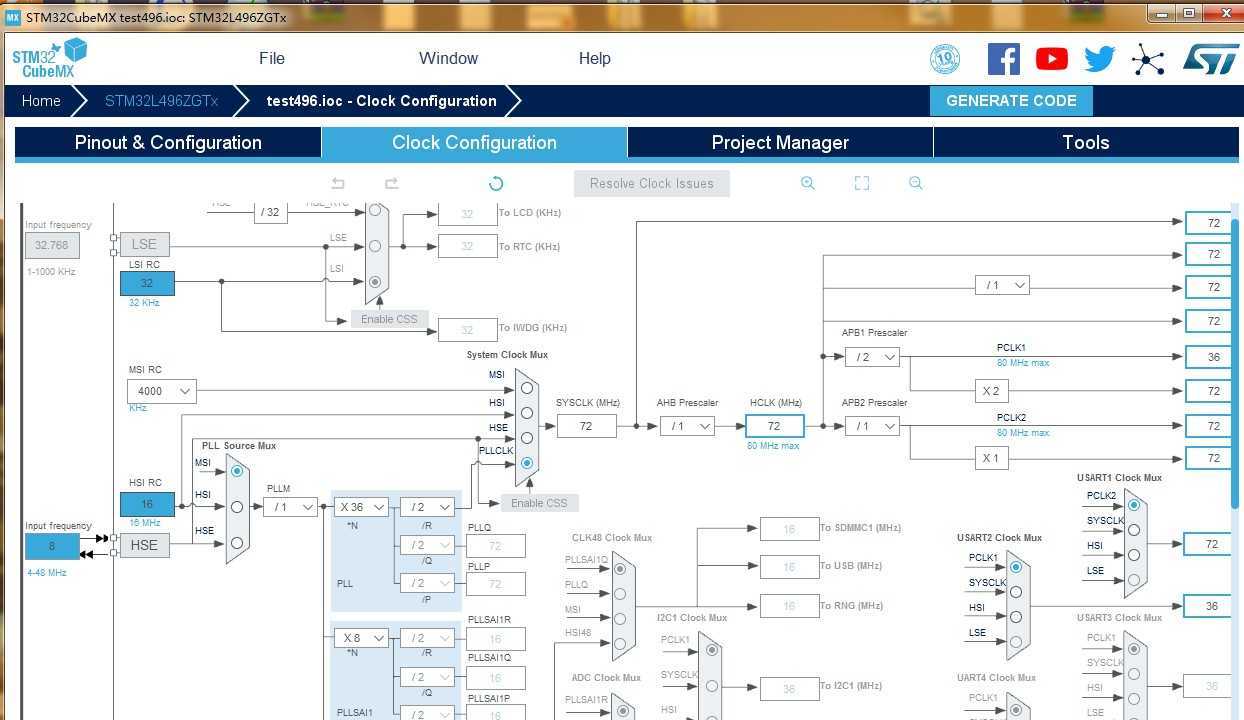Viewport: 1244px width, 720px height.
Task: Select PCLK1 in I2C1 Clock Mux
Action: pos(712,650)
